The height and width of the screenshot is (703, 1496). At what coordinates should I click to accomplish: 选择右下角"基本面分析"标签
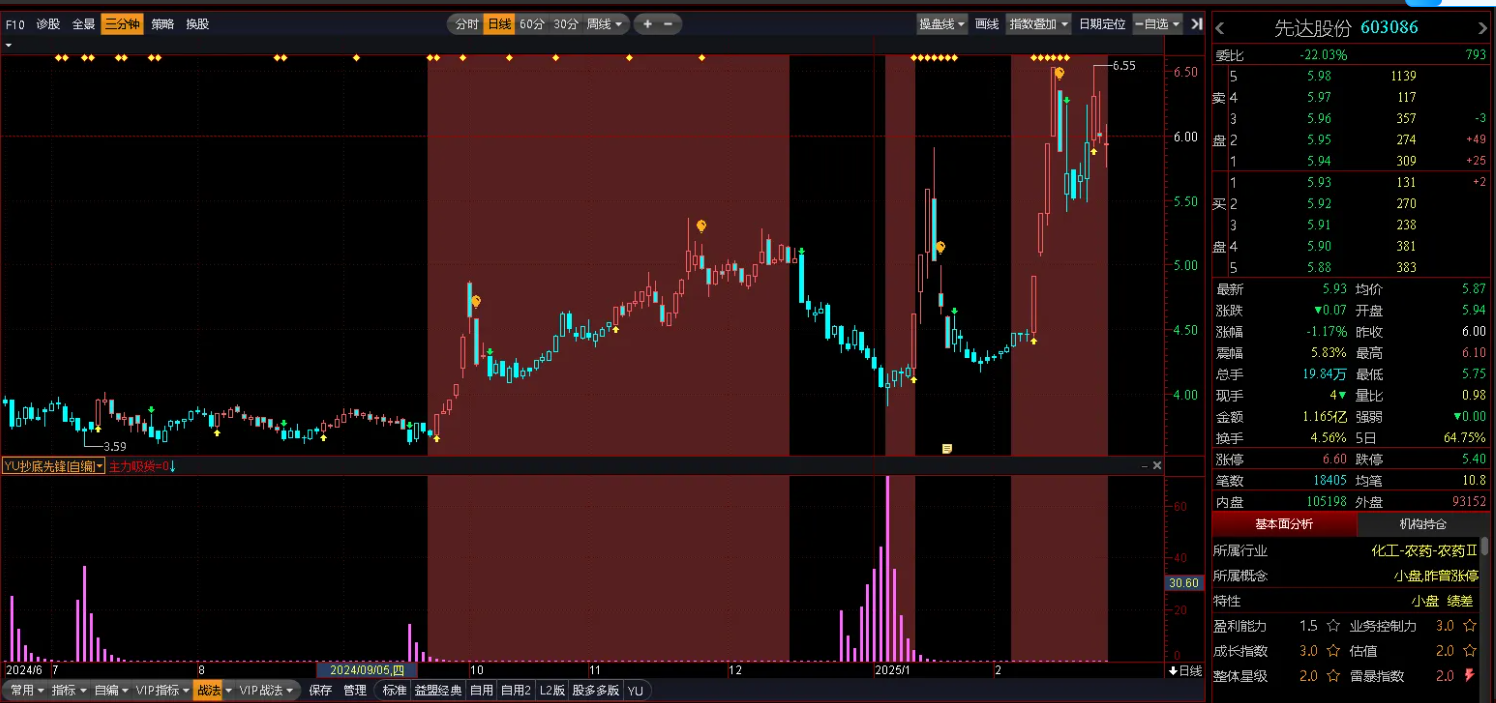(x=1286, y=523)
